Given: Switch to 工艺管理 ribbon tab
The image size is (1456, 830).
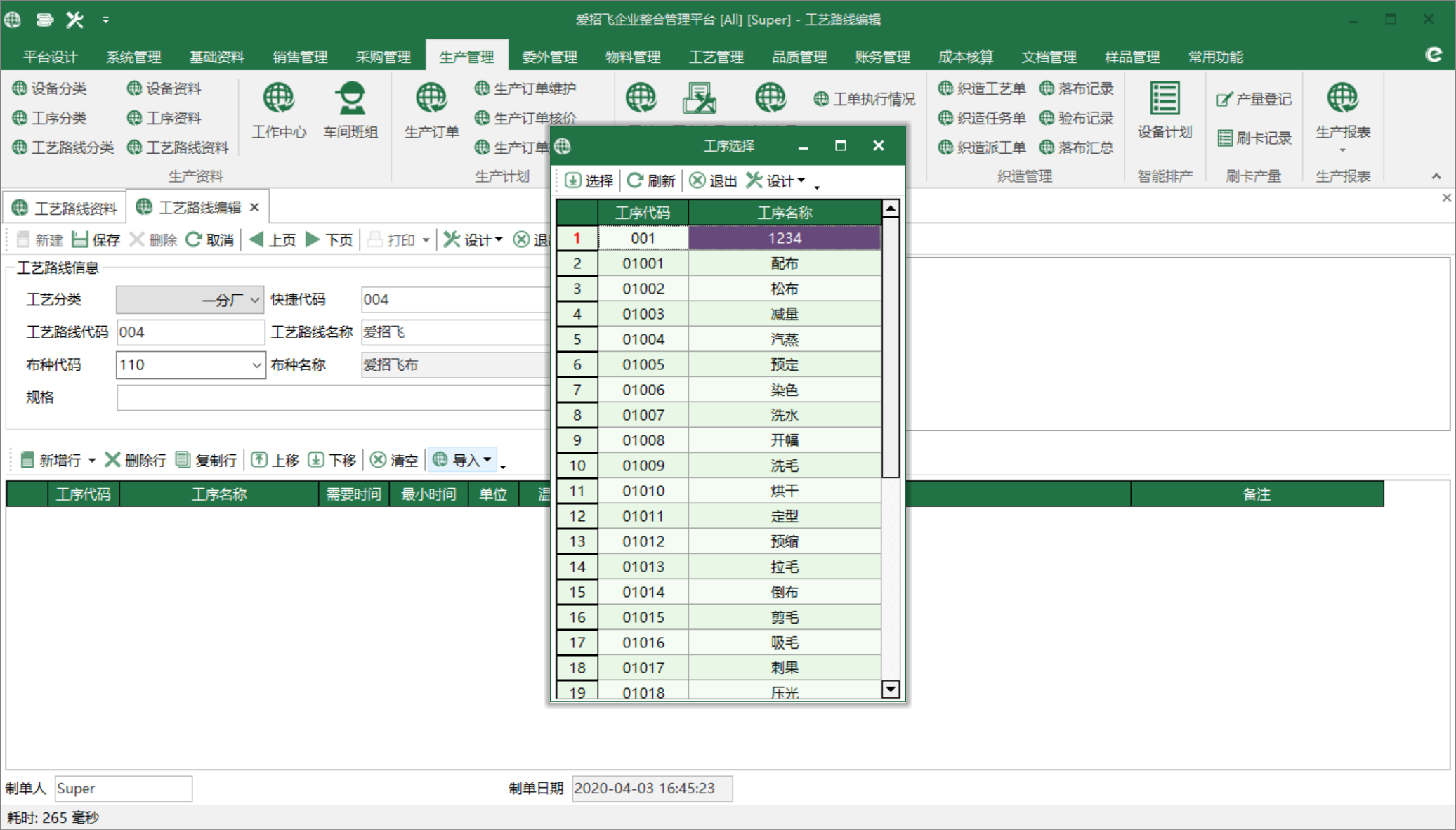Looking at the screenshot, I should point(716,57).
